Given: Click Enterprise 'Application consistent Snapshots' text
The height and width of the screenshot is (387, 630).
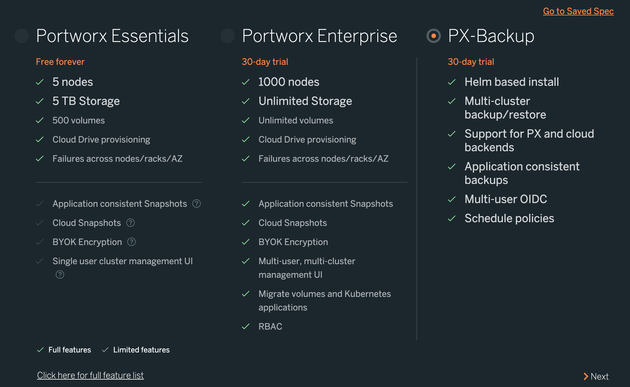Looking at the screenshot, I should pos(326,204).
